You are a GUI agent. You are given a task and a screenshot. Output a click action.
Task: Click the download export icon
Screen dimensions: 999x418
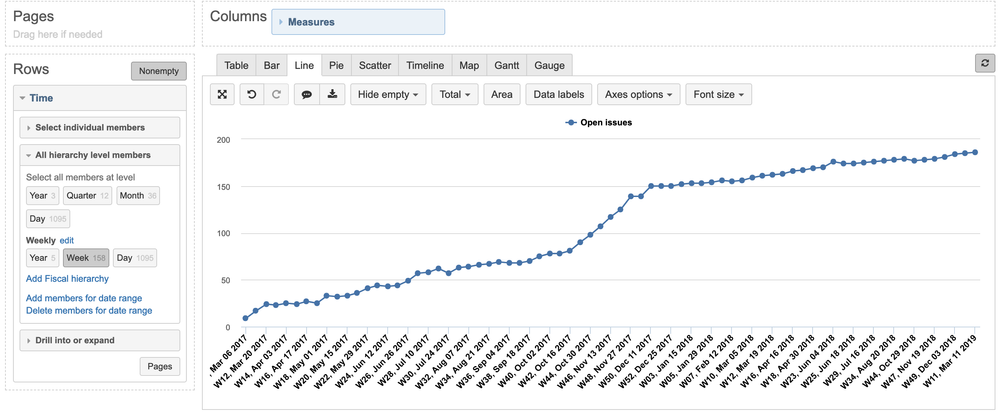click(331, 95)
